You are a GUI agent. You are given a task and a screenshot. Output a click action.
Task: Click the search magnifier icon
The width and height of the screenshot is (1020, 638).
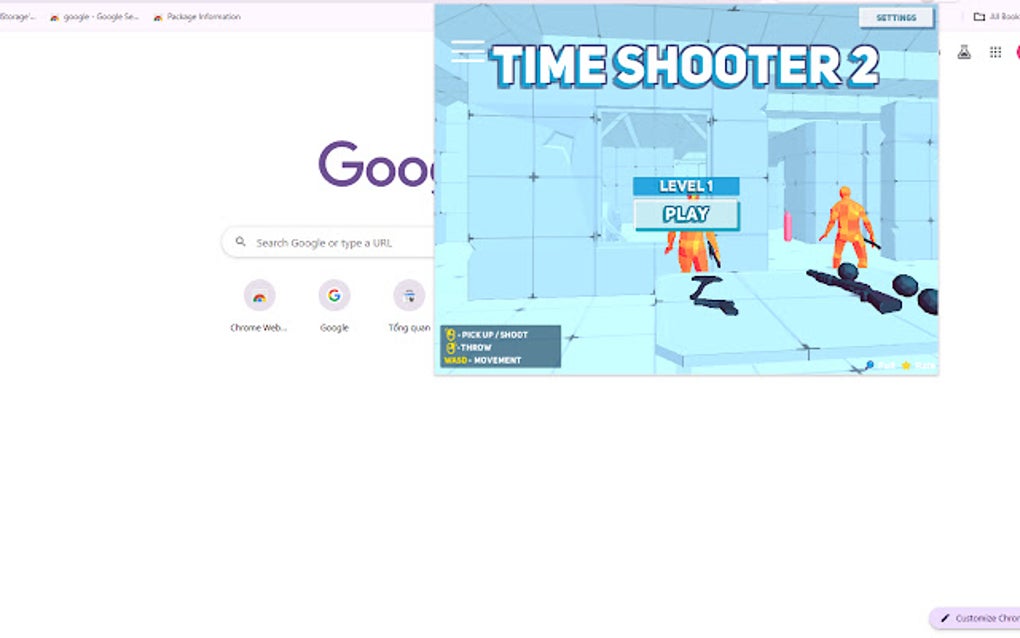pyautogui.click(x=240, y=242)
